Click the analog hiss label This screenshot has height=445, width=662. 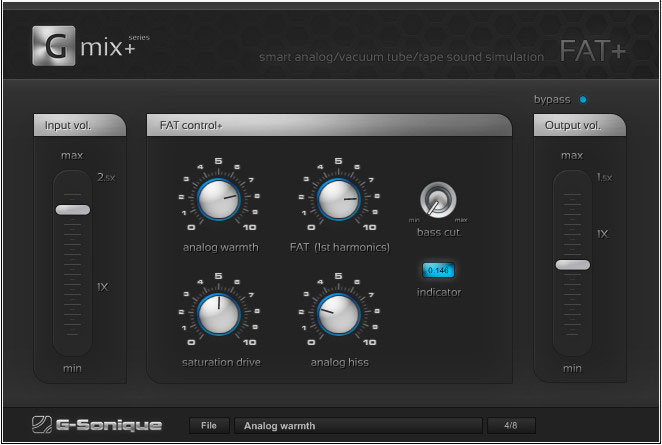click(x=340, y=362)
